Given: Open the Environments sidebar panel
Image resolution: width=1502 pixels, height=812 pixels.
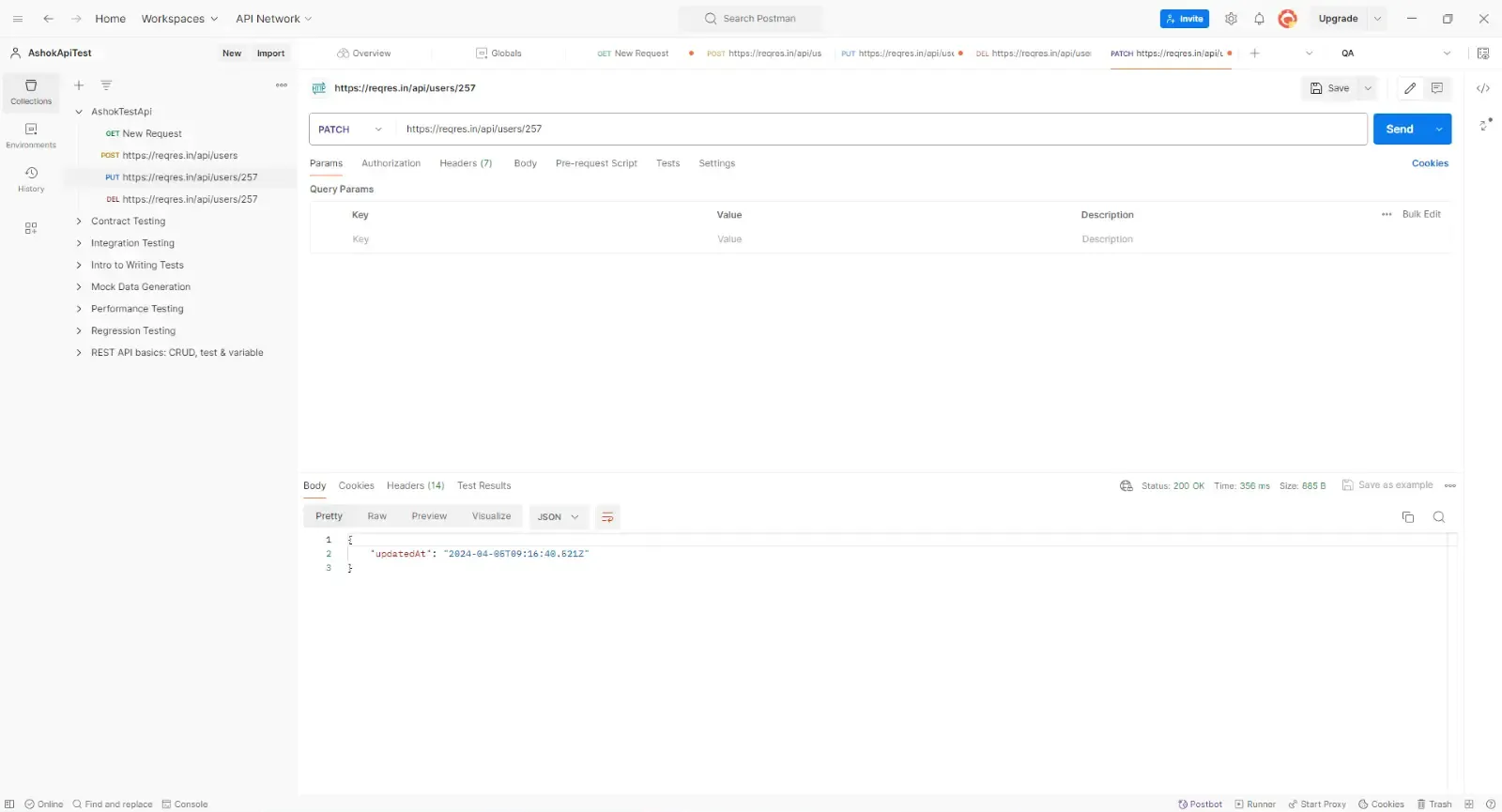Looking at the screenshot, I should click(31, 135).
